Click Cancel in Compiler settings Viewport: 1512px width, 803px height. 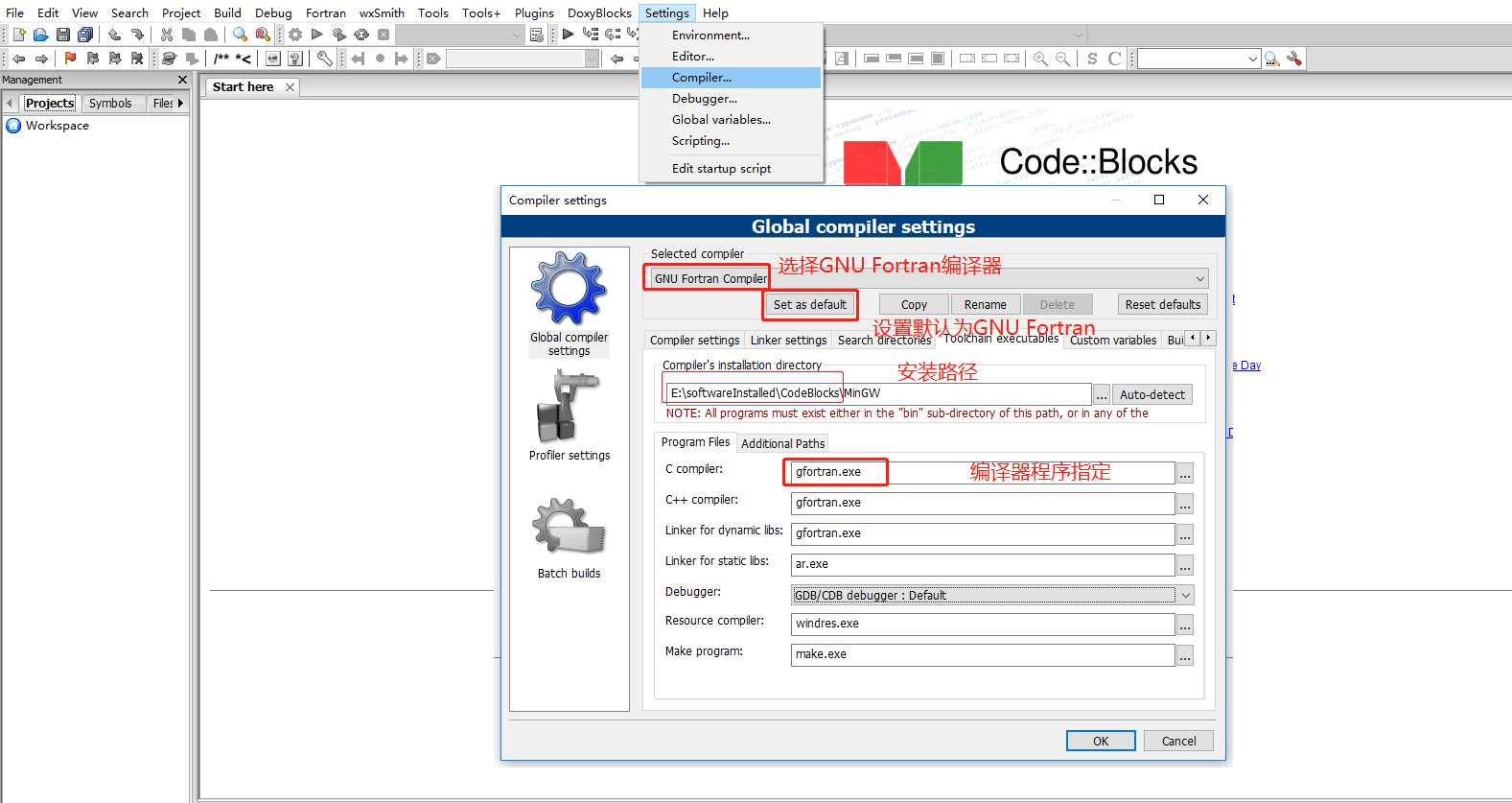click(1178, 741)
